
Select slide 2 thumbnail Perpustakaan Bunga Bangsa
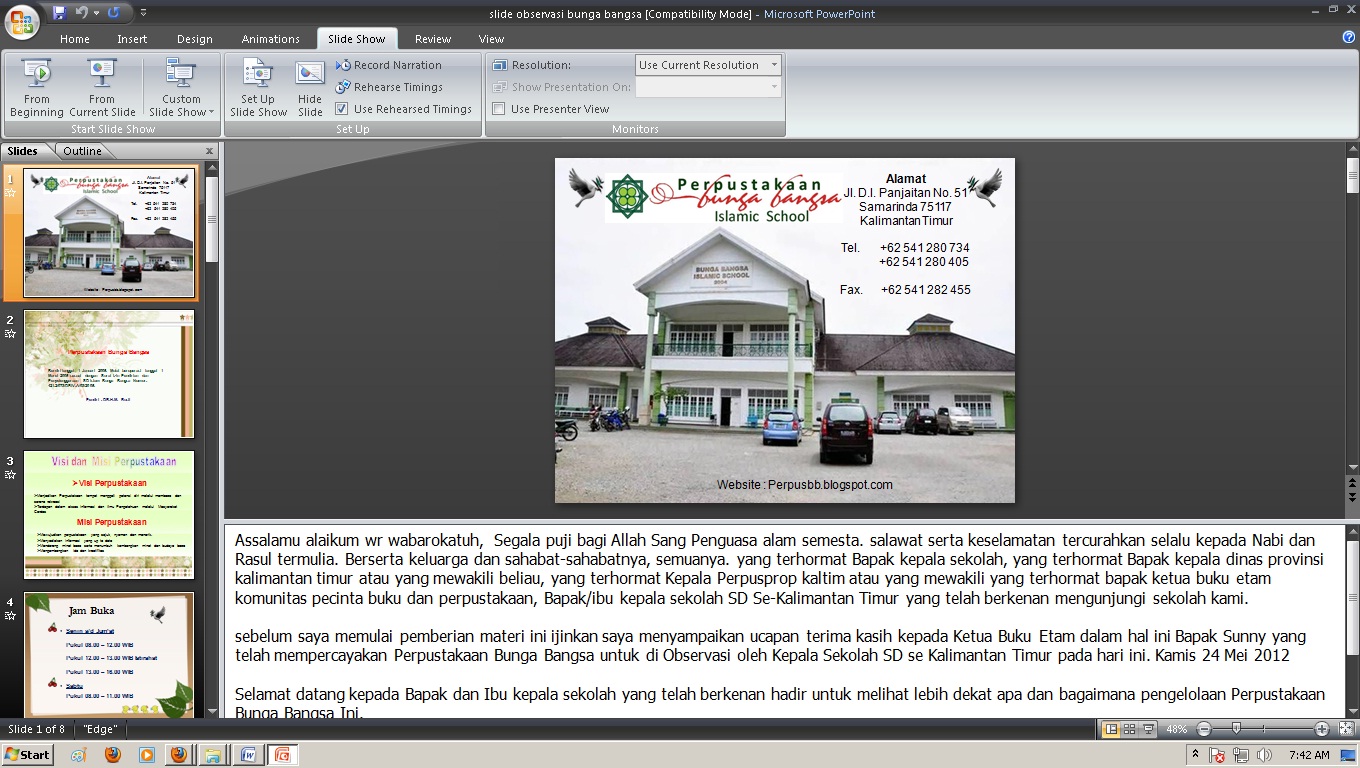pos(109,374)
